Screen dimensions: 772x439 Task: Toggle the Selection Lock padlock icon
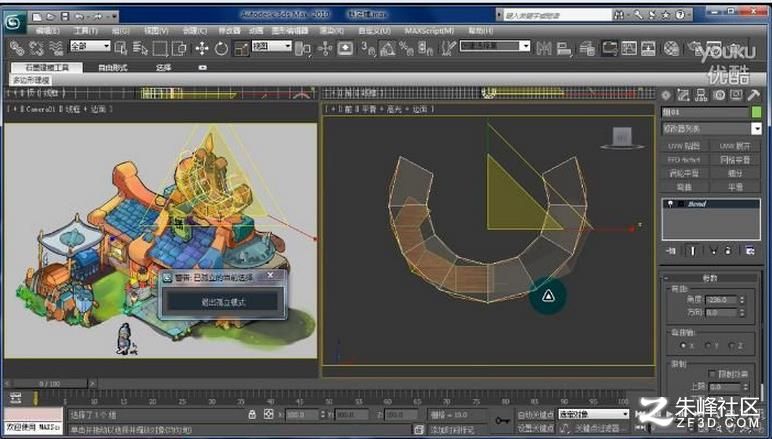point(252,414)
